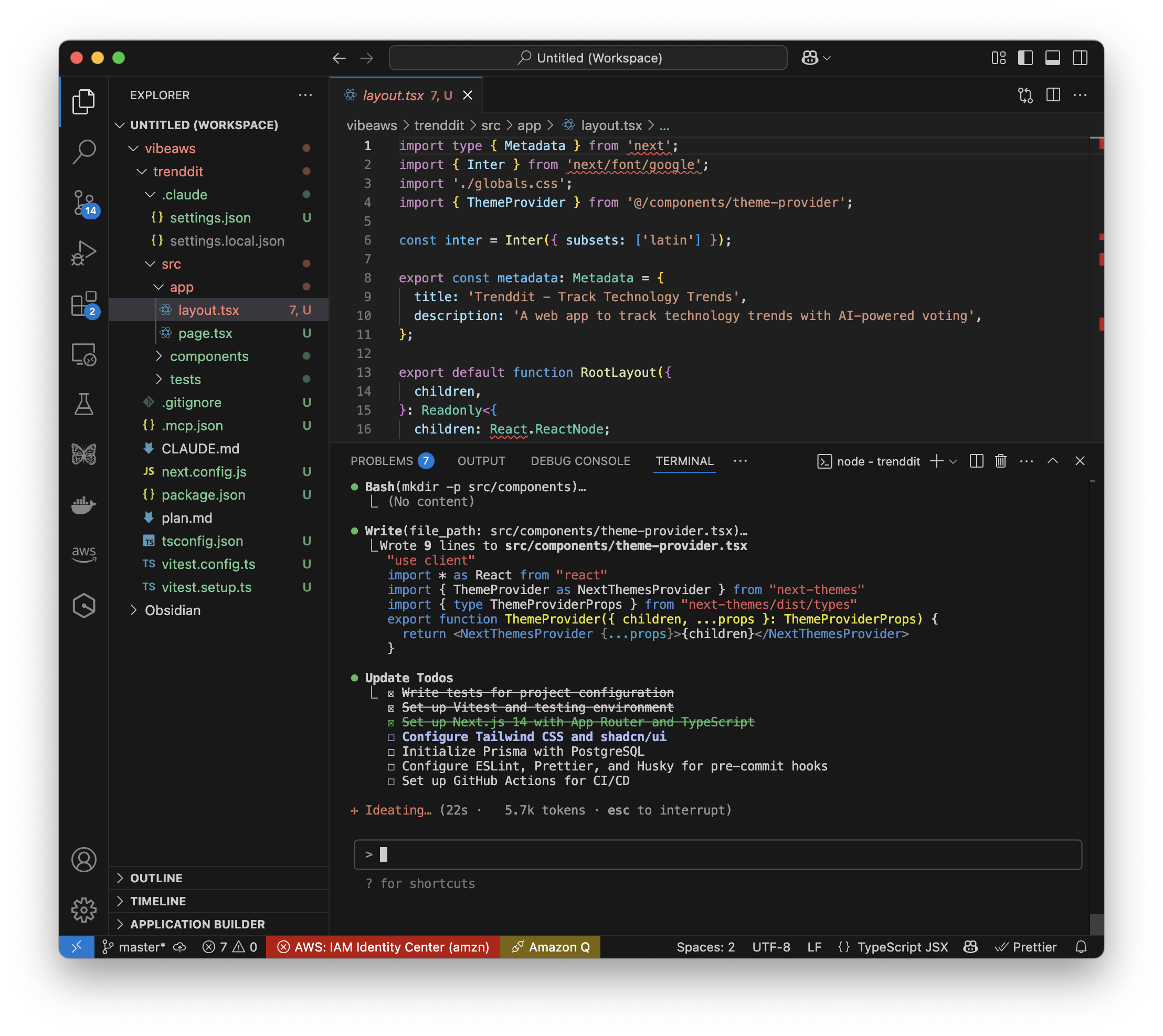Toggle the primary side bar visibility
1163x1036 pixels.
pyautogui.click(x=1025, y=58)
